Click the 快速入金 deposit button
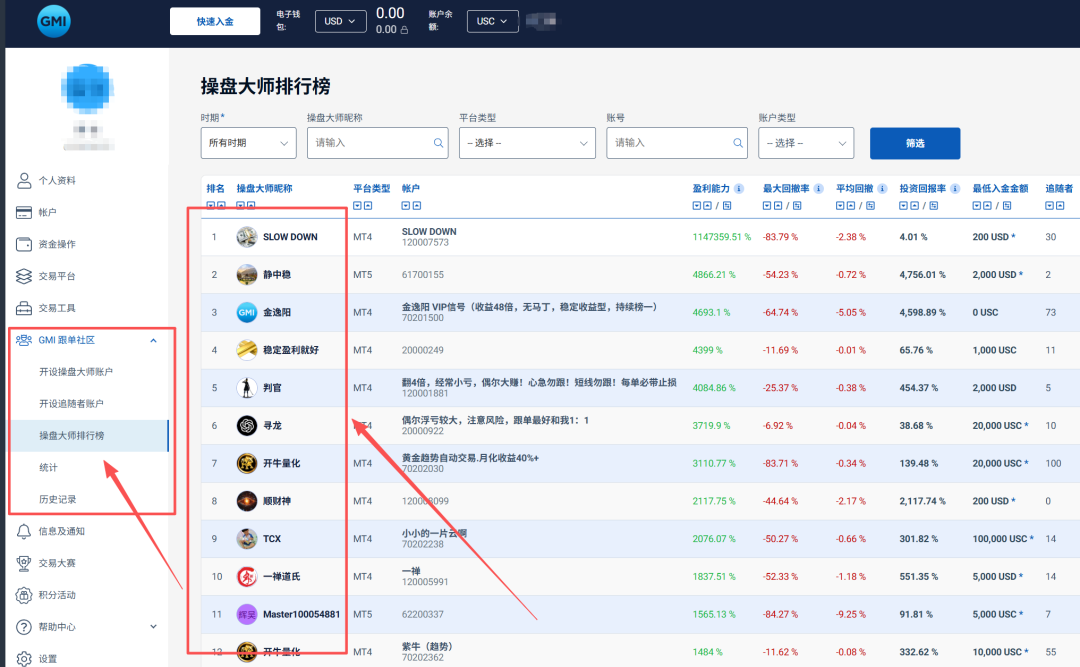Screen dimensions: 1080x667 tap(214, 20)
